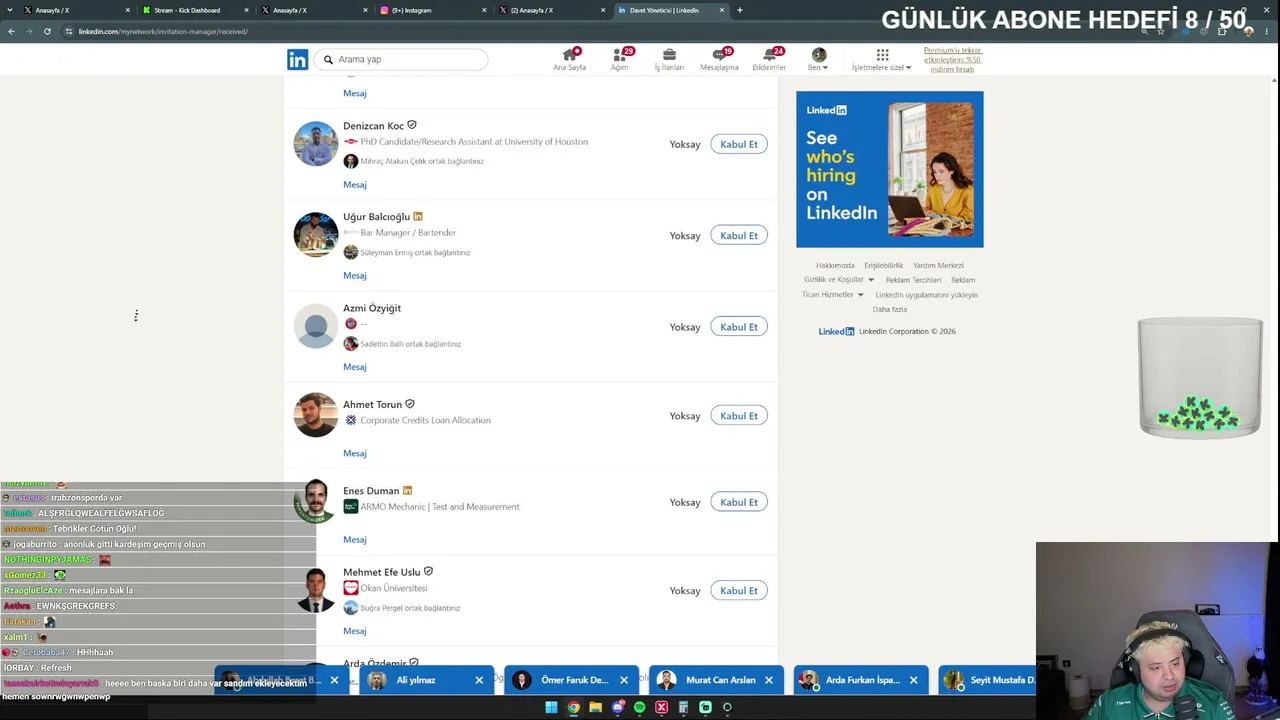
Task: Expand the Ben profile menu
Action: point(818,59)
